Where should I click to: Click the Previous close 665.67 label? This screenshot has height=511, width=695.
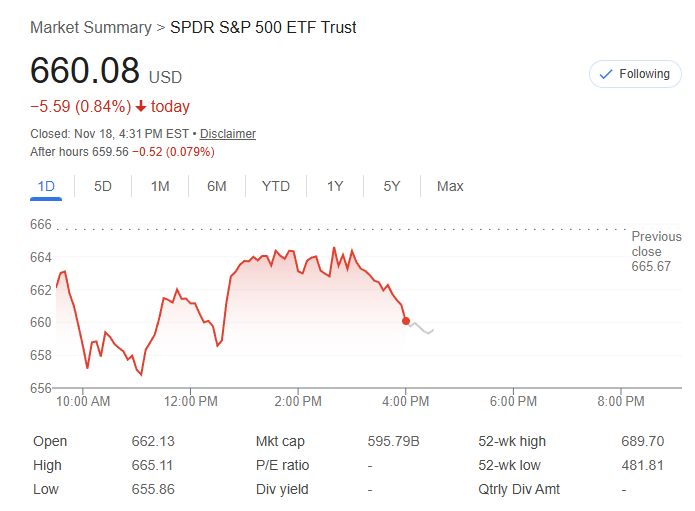tap(656, 252)
